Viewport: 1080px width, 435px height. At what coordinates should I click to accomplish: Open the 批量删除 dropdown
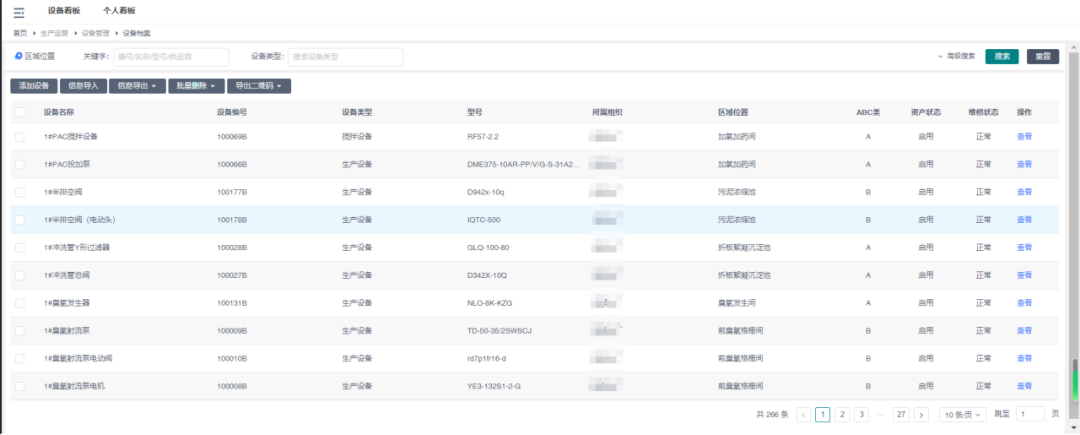195,86
